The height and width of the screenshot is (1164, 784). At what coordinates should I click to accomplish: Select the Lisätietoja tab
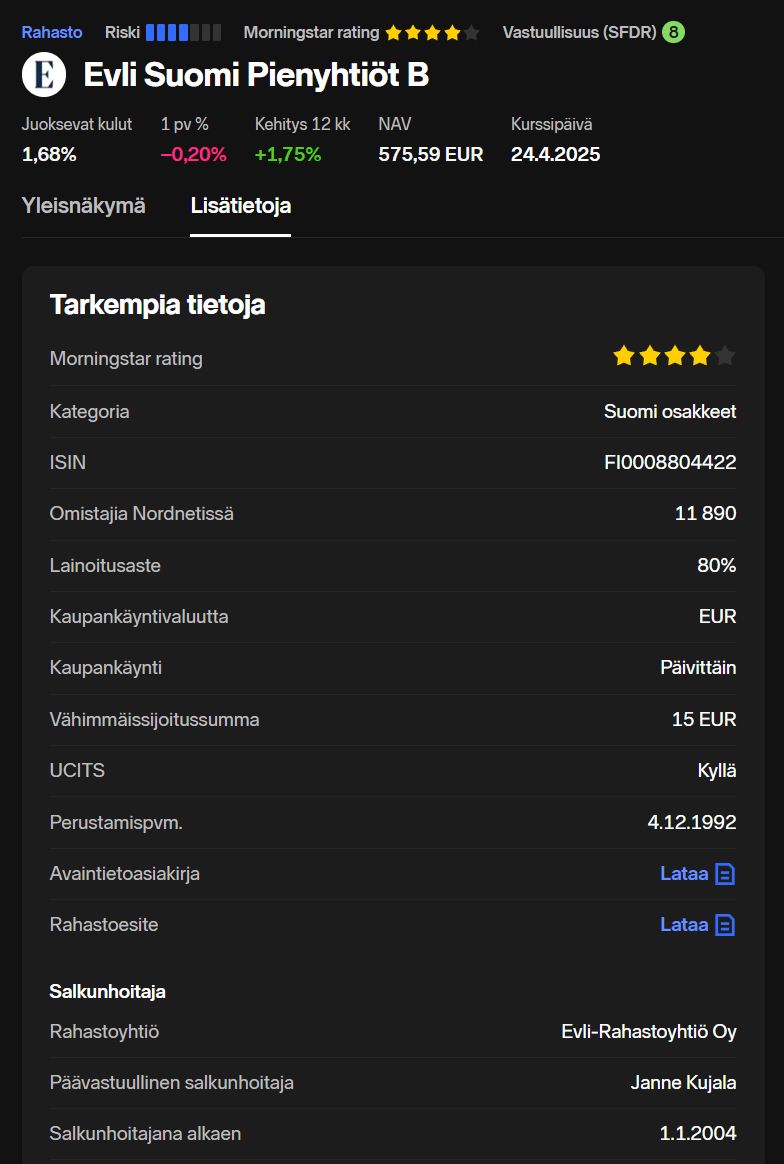click(x=241, y=206)
